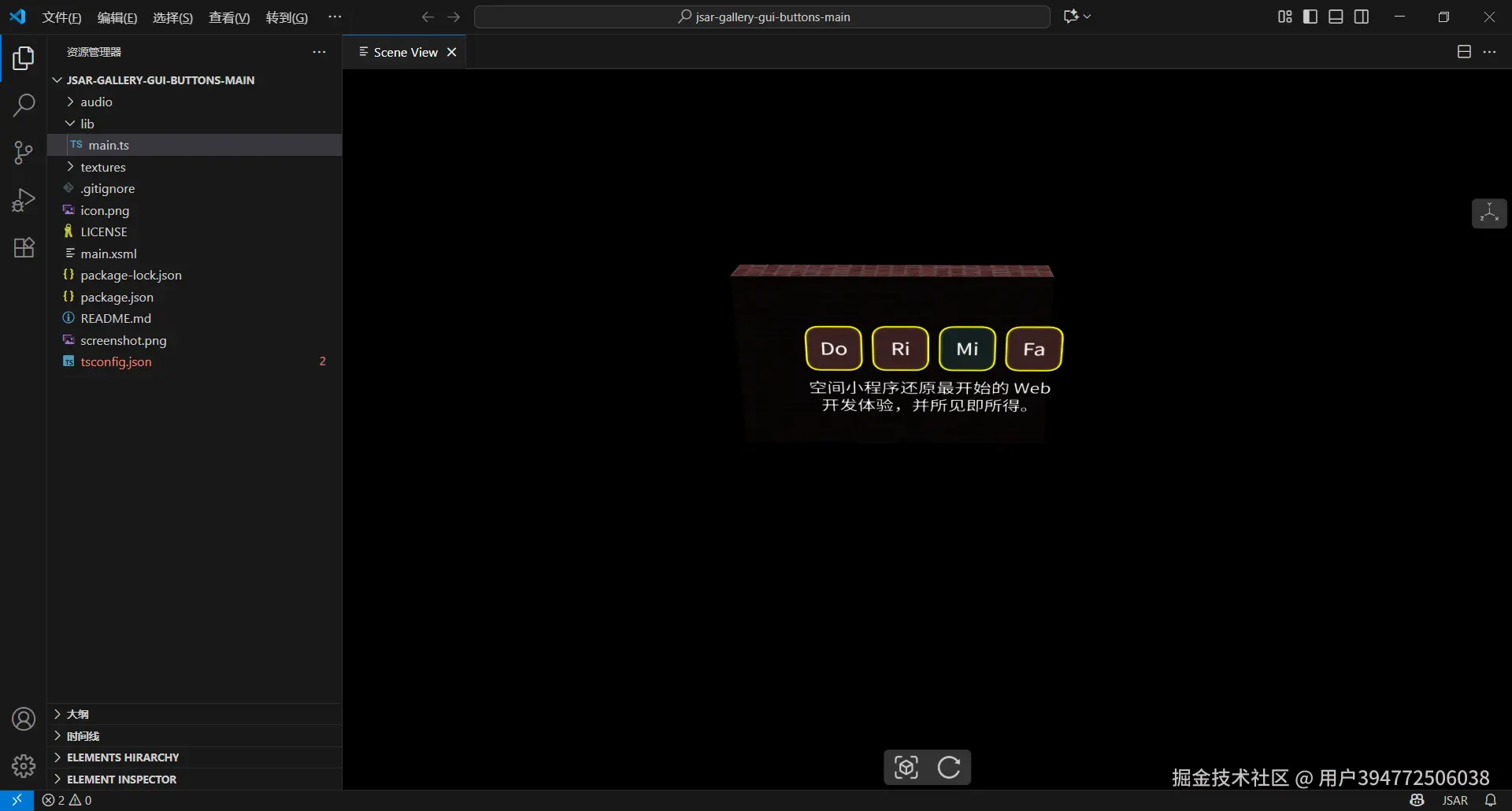The image size is (1512, 811).
Task: Open notifications bell in status bar
Action: click(x=1491, y=800)
